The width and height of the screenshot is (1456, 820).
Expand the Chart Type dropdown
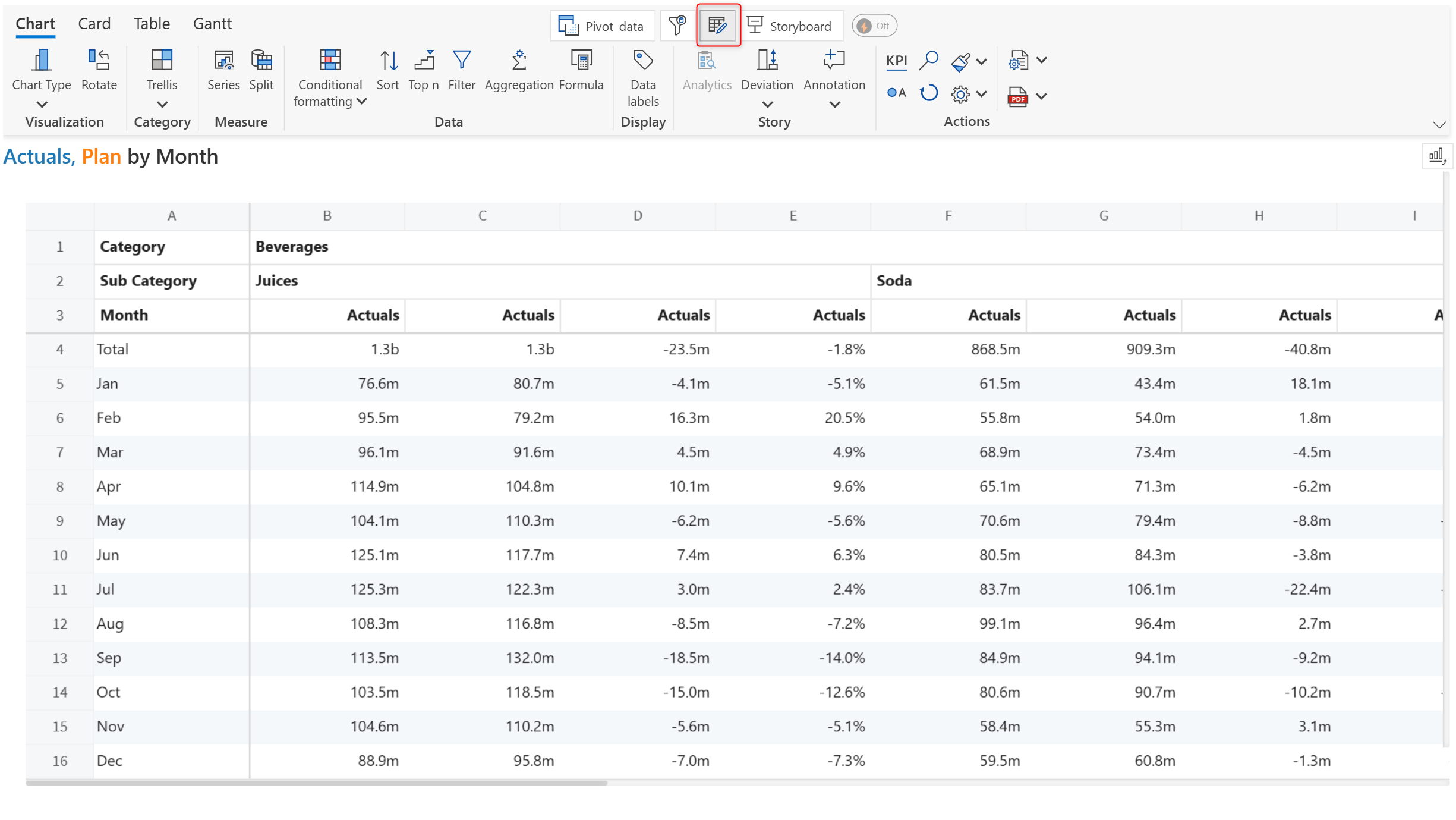click(x=41, y=105)
